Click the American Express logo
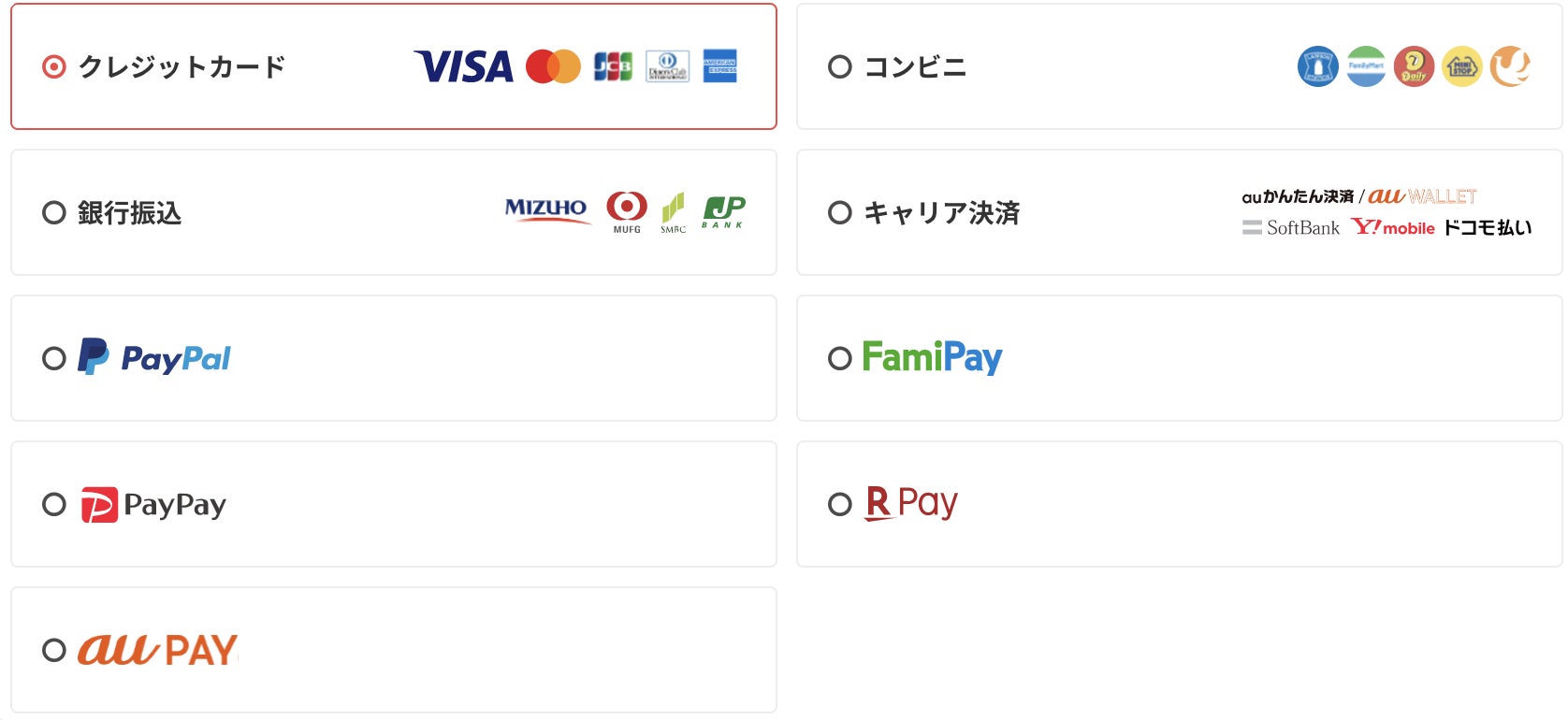Viewport: 1568px width, 720px height. (719, 66)
